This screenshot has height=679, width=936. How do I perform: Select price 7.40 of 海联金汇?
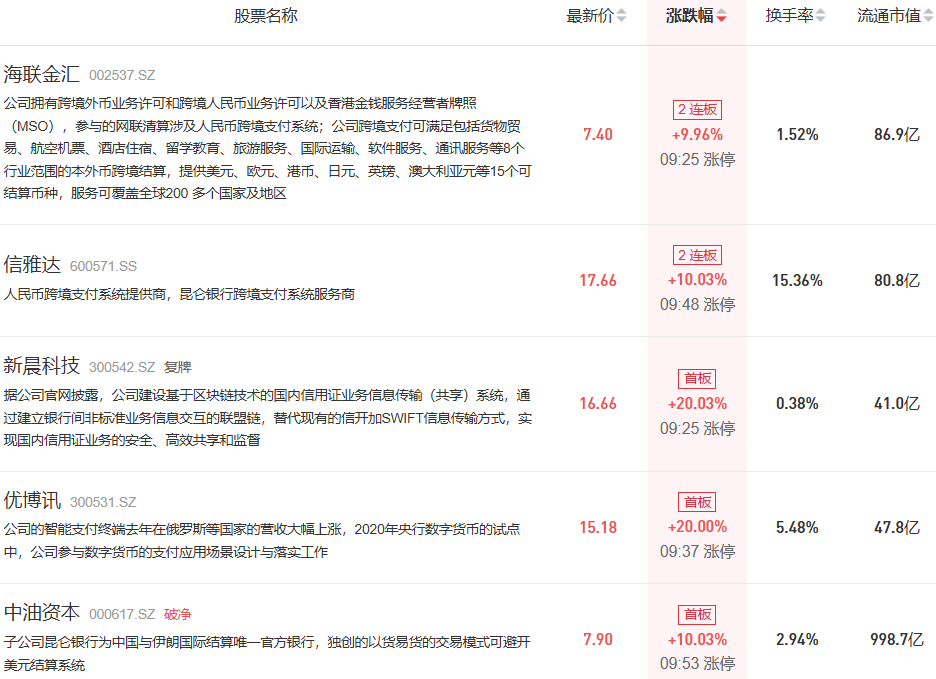(598, 134)
